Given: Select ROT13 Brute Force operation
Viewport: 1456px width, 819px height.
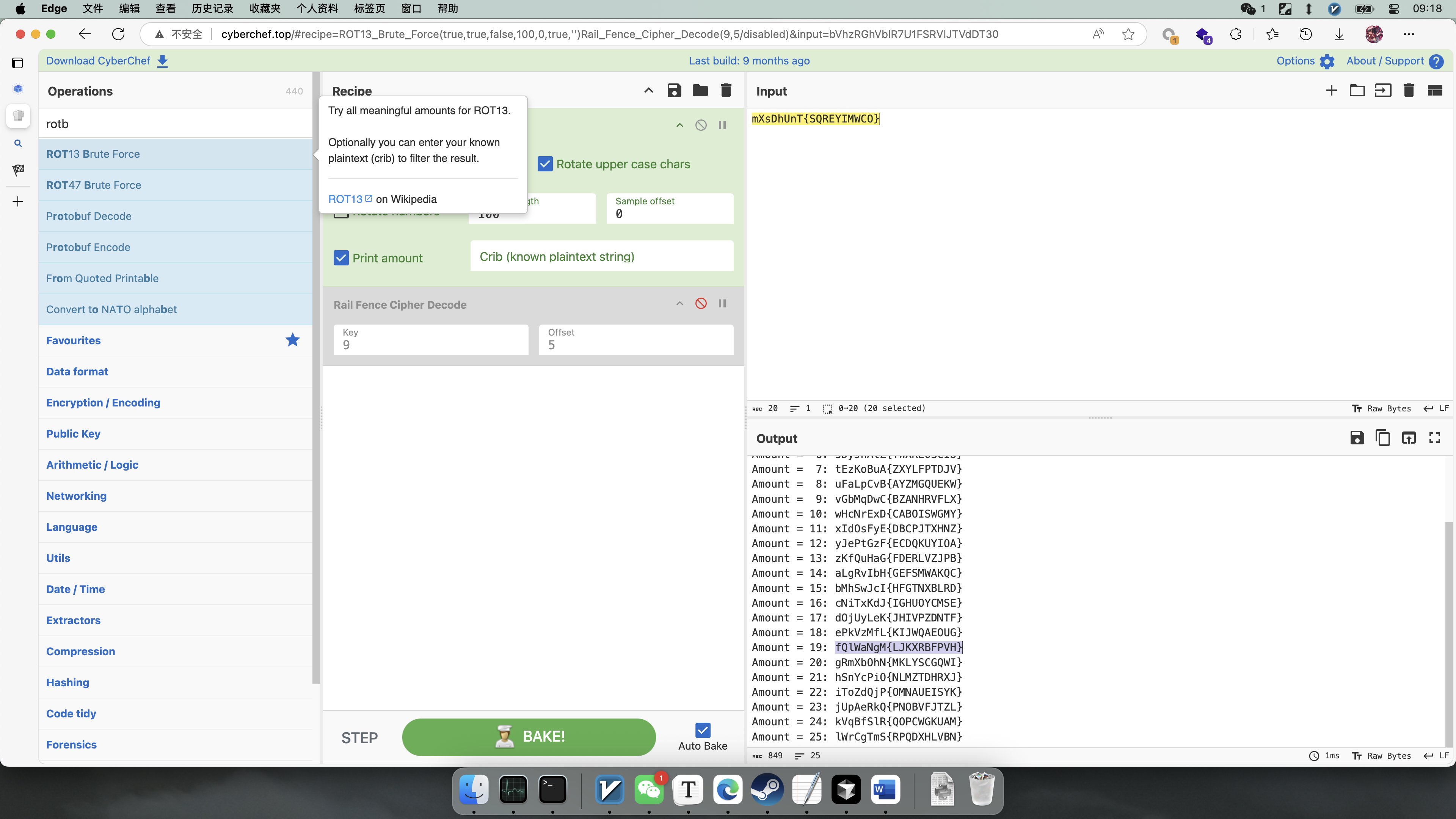Looking at the screenshot, I should 175,154.
